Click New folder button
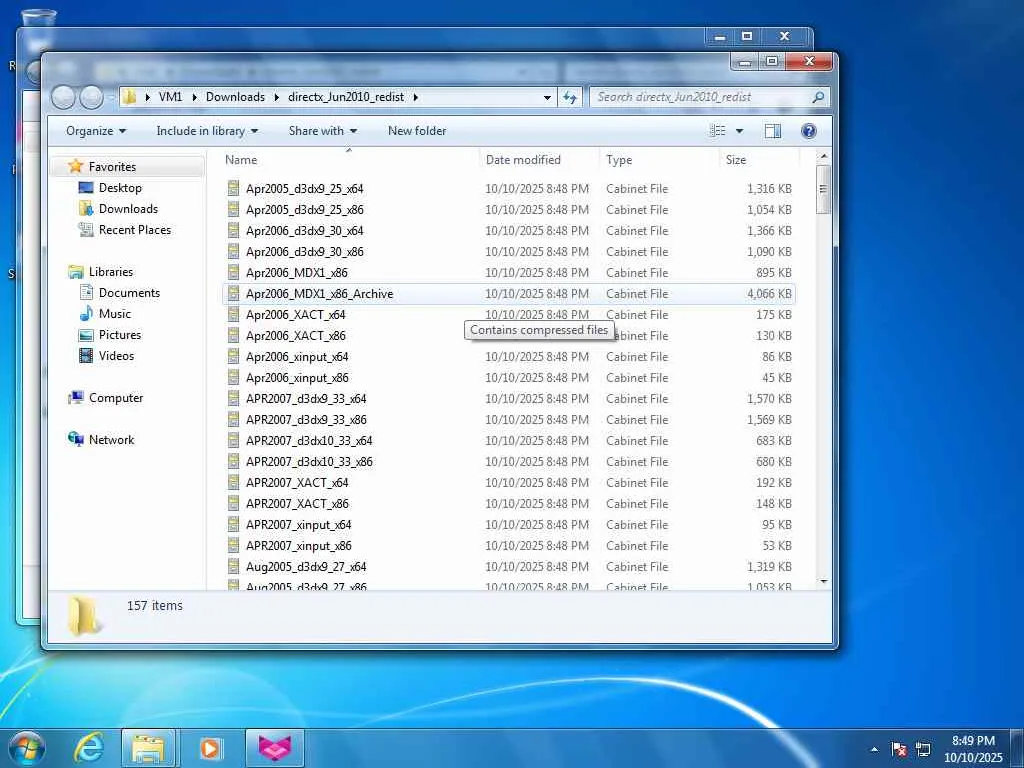Viewport: 1024px width, 768px height. click(x=417, y=131)
